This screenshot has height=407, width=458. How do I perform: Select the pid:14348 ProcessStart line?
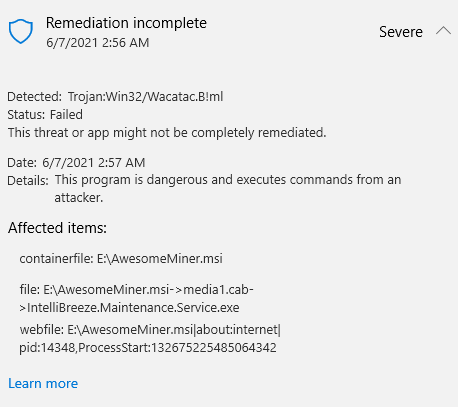coord(148,348)
